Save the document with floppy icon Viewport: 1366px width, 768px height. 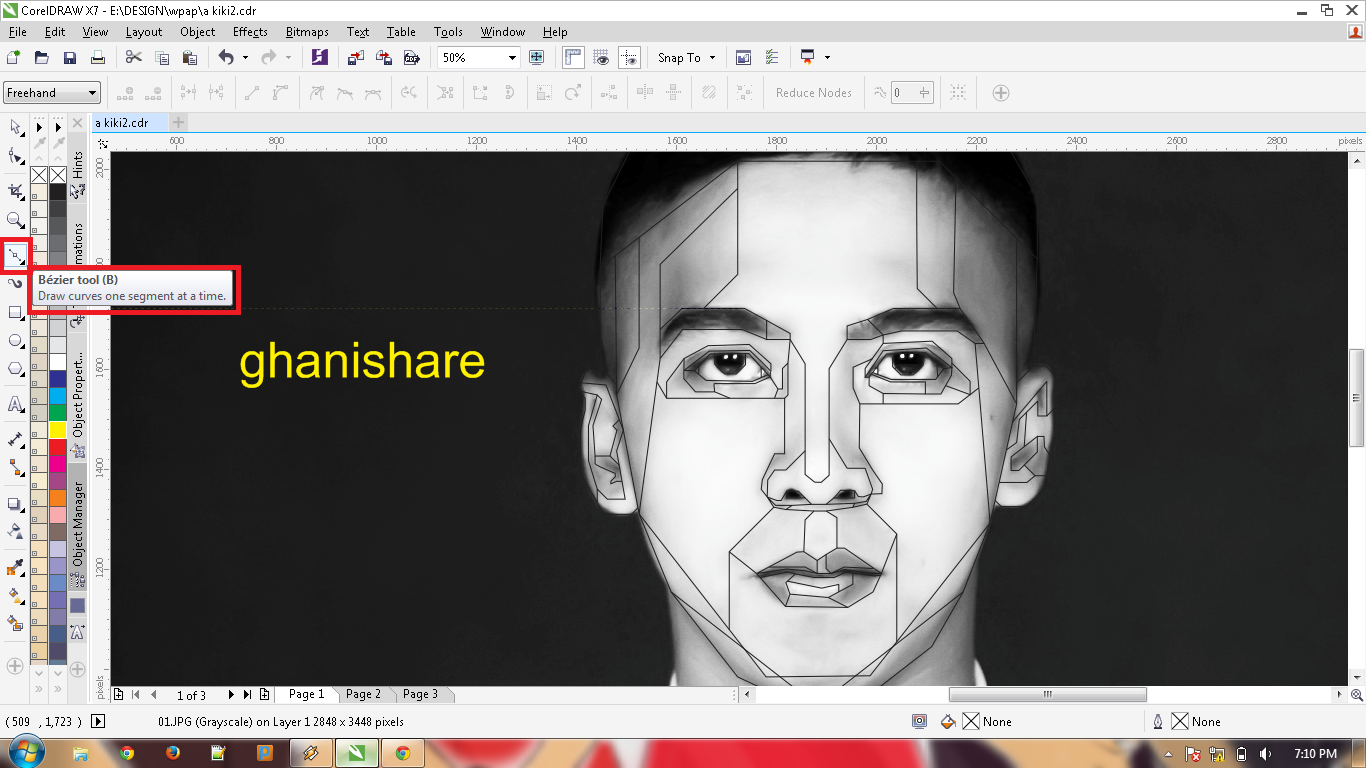tap(70, 58)
